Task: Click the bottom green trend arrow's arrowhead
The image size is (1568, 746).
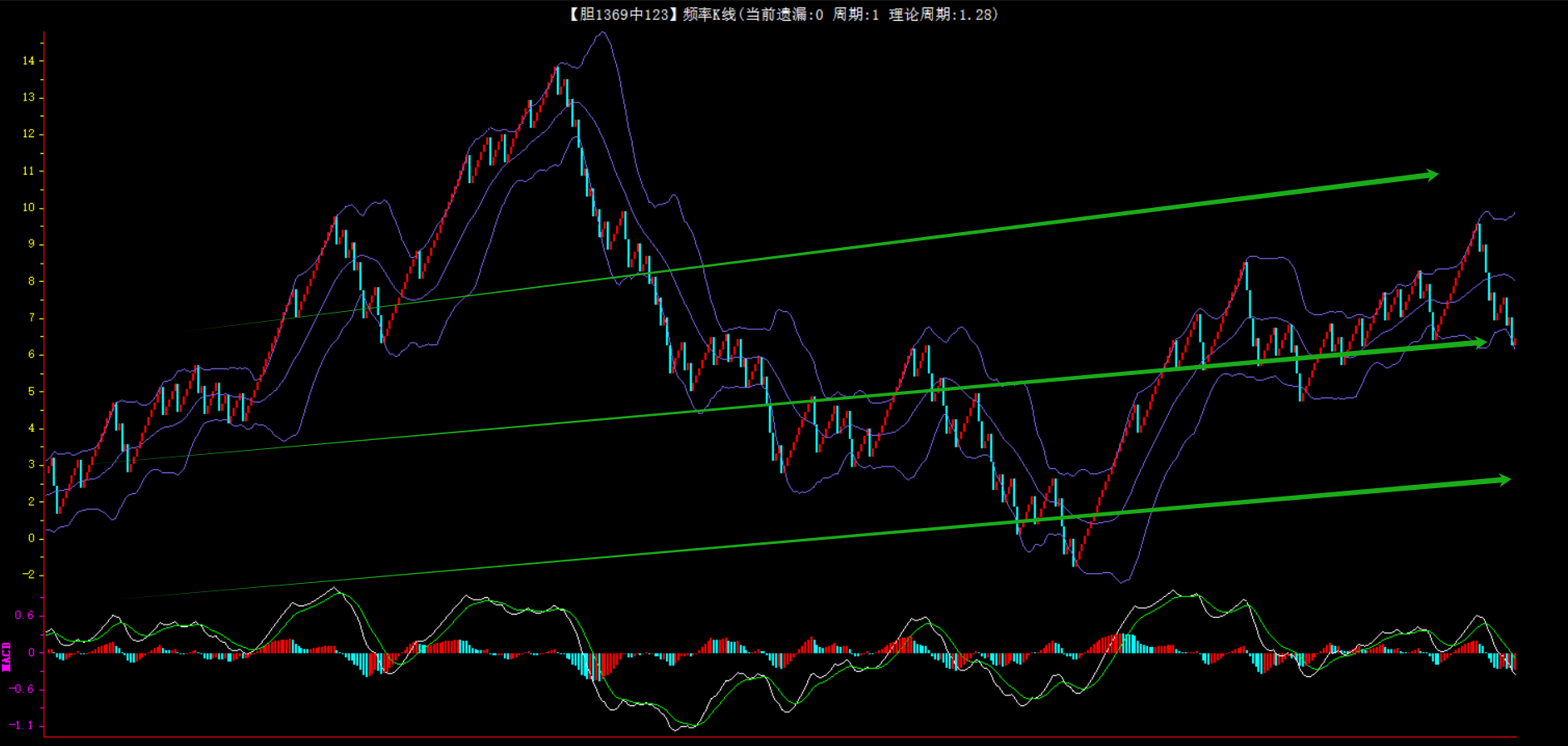Action: pos(1503,480)
